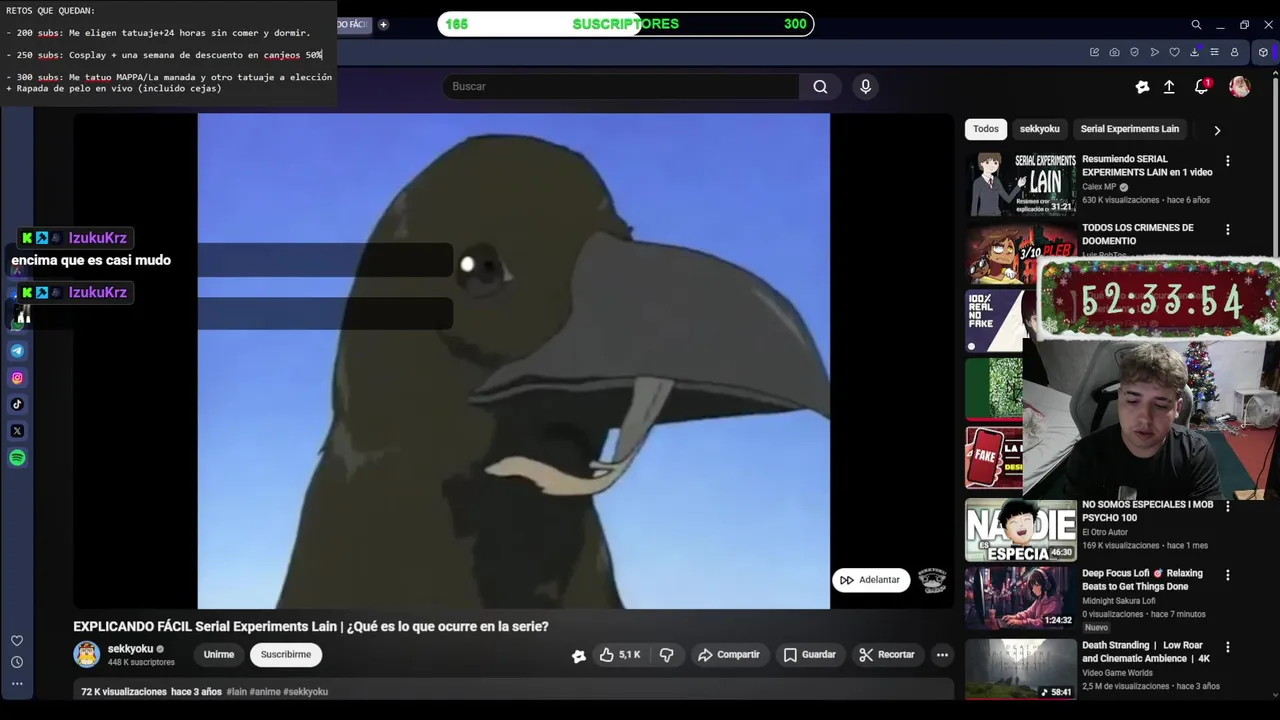
Task: Open Resumiendo SERIAL EXPERIMENTS LAIN thumbnail
Action: point(1021,184)
